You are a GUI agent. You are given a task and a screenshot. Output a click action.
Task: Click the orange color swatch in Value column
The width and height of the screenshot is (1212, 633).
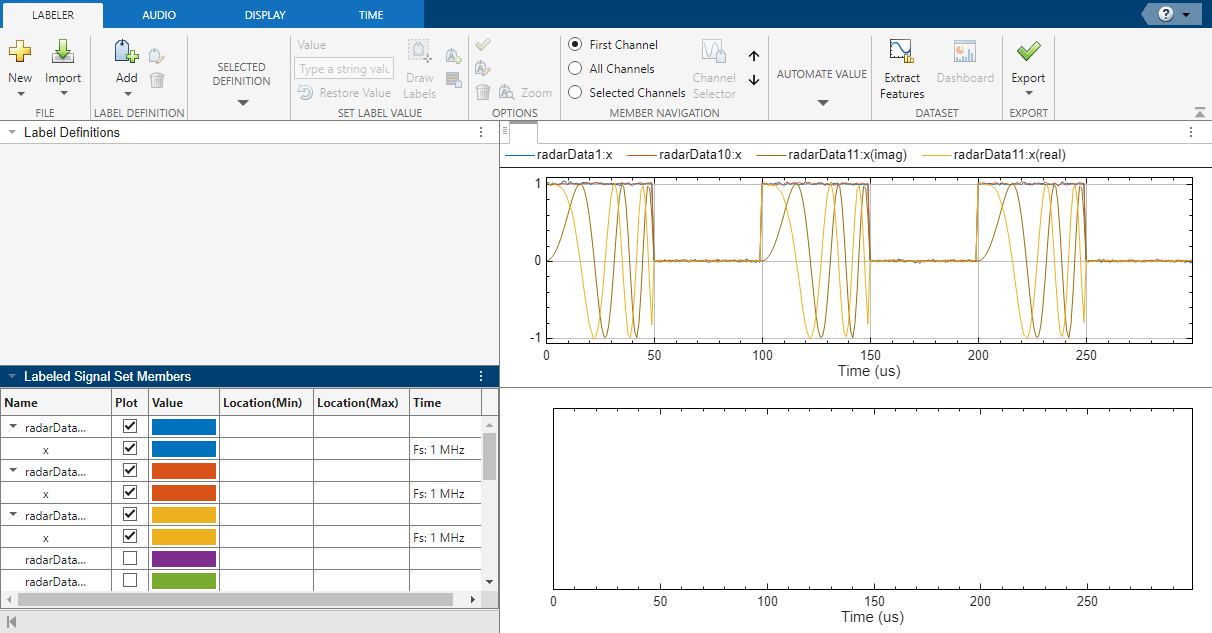pyautogui.click(x=183, y=471)
